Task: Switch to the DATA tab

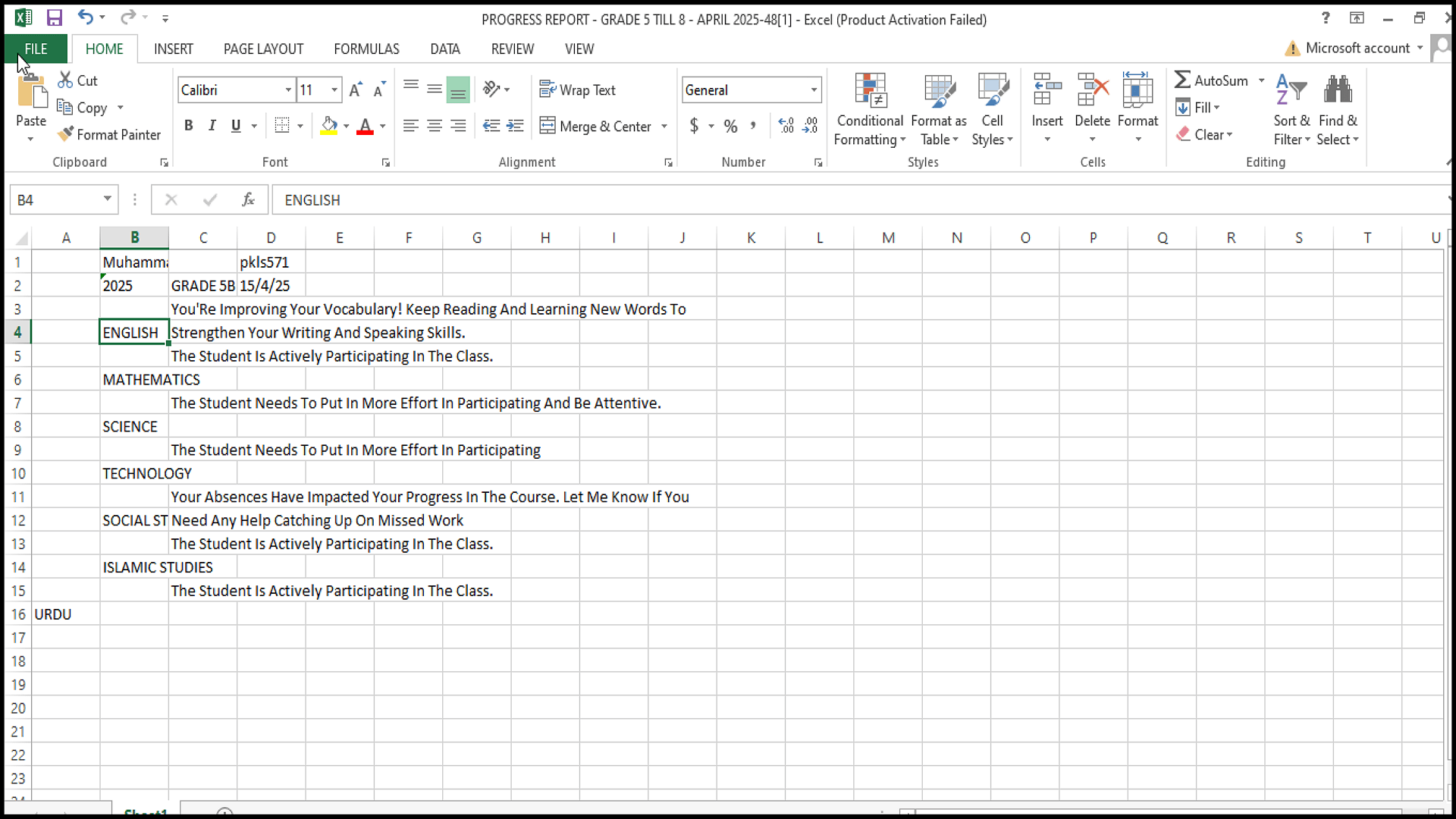Action: click(x=445, y=49)
